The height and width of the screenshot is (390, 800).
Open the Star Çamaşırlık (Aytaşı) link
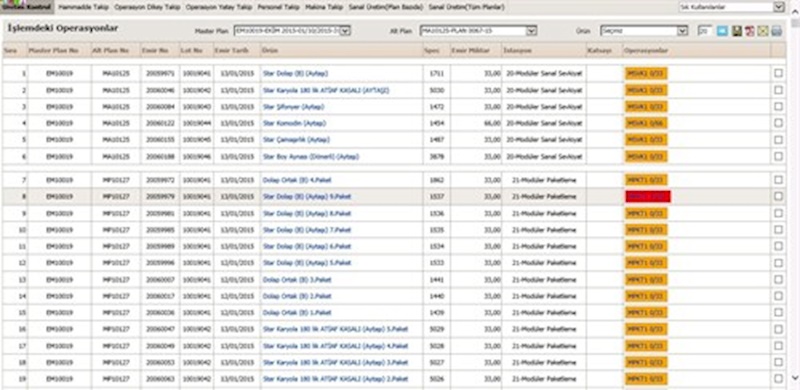[296, 140]
